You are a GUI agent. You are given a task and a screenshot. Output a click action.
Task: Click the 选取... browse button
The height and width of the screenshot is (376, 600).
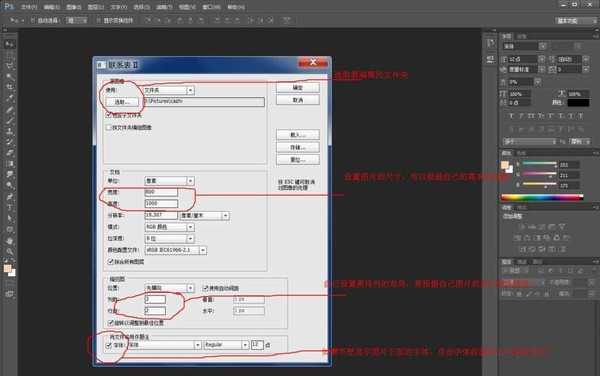point(122,102)
